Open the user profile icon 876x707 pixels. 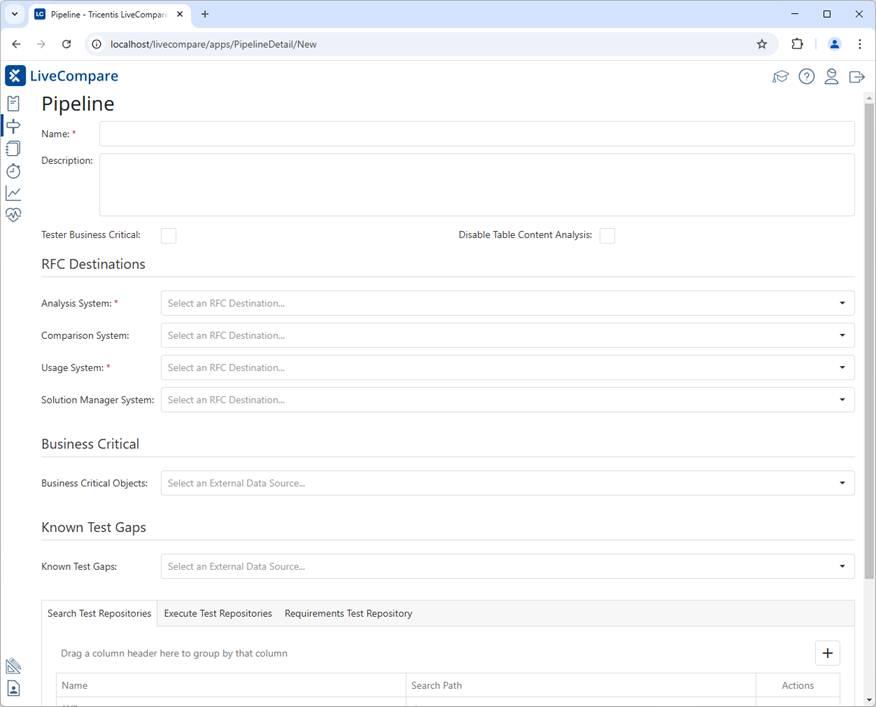point(832,76)
